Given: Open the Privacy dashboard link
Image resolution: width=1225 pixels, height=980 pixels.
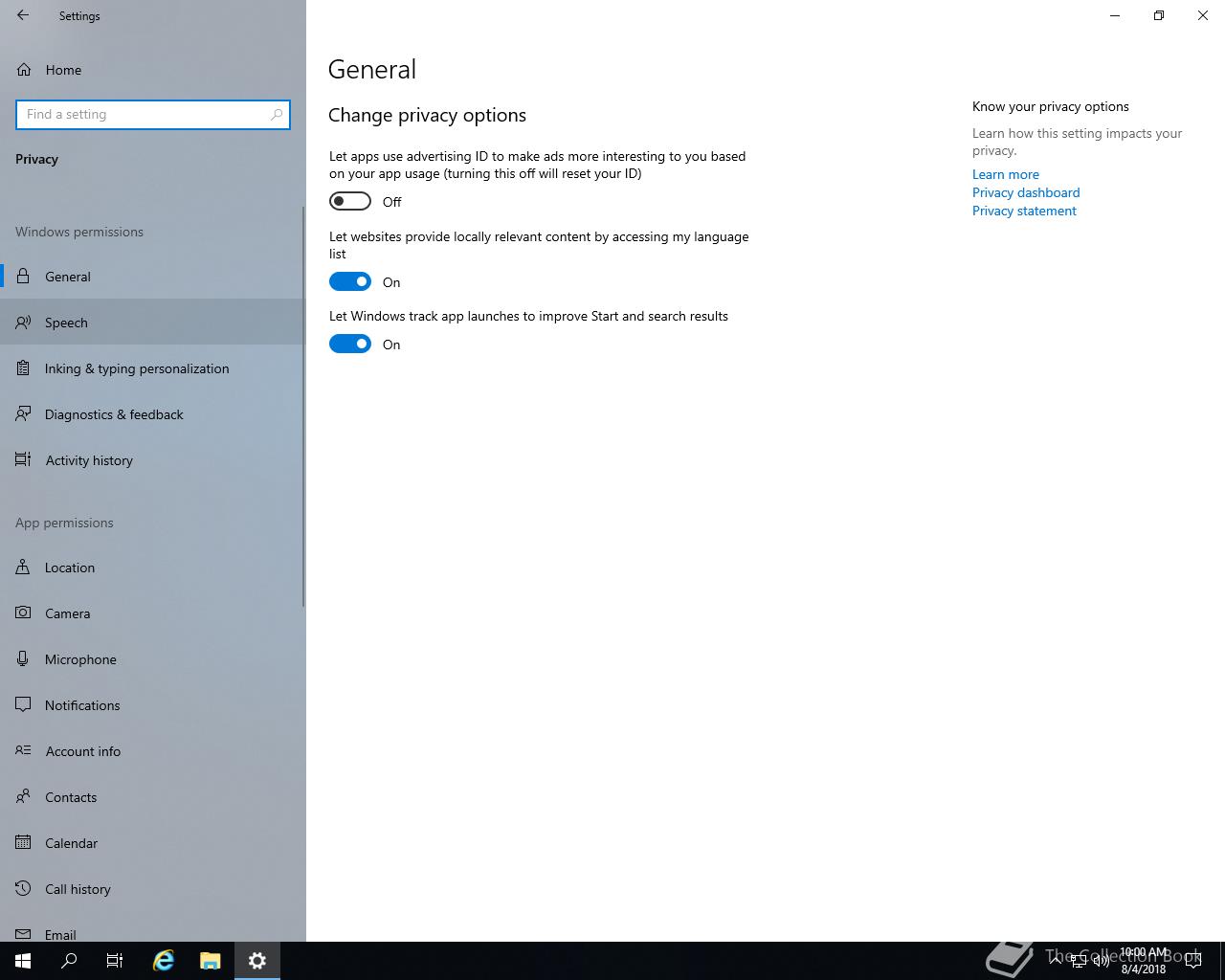Looking at the screenshot, I should 1026,192.
